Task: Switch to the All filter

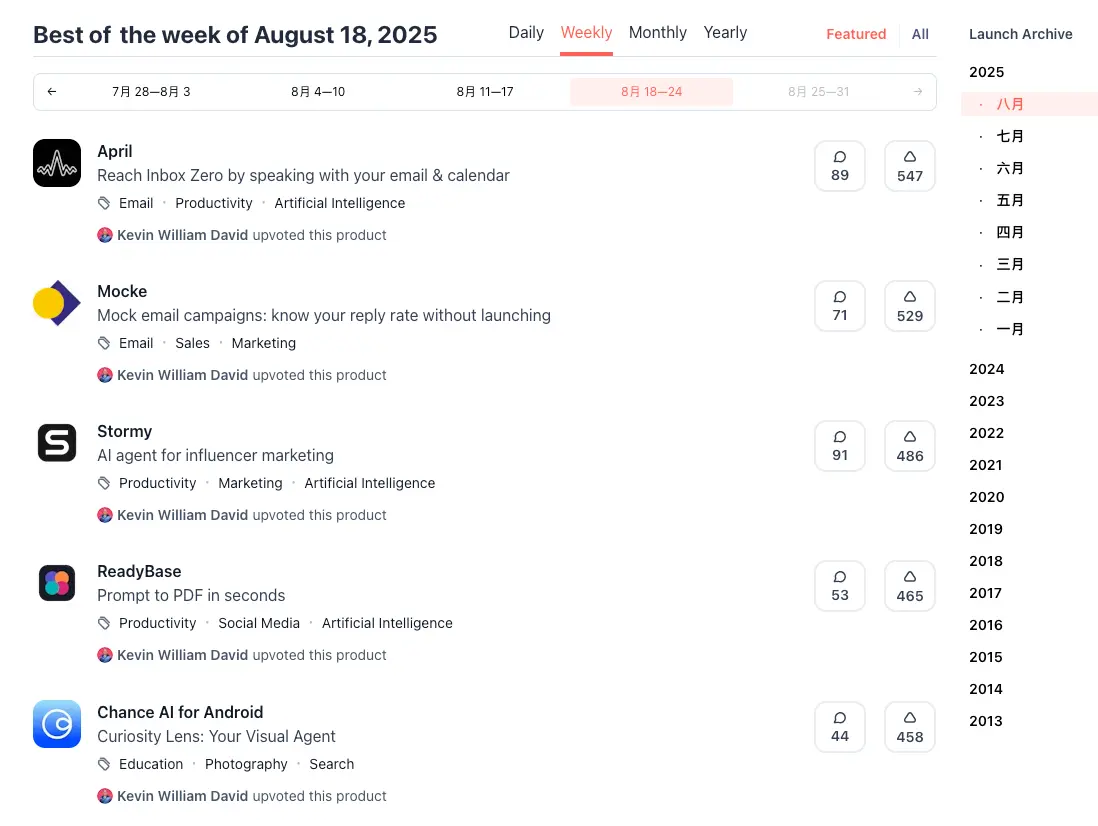Action: coord(920,34)
